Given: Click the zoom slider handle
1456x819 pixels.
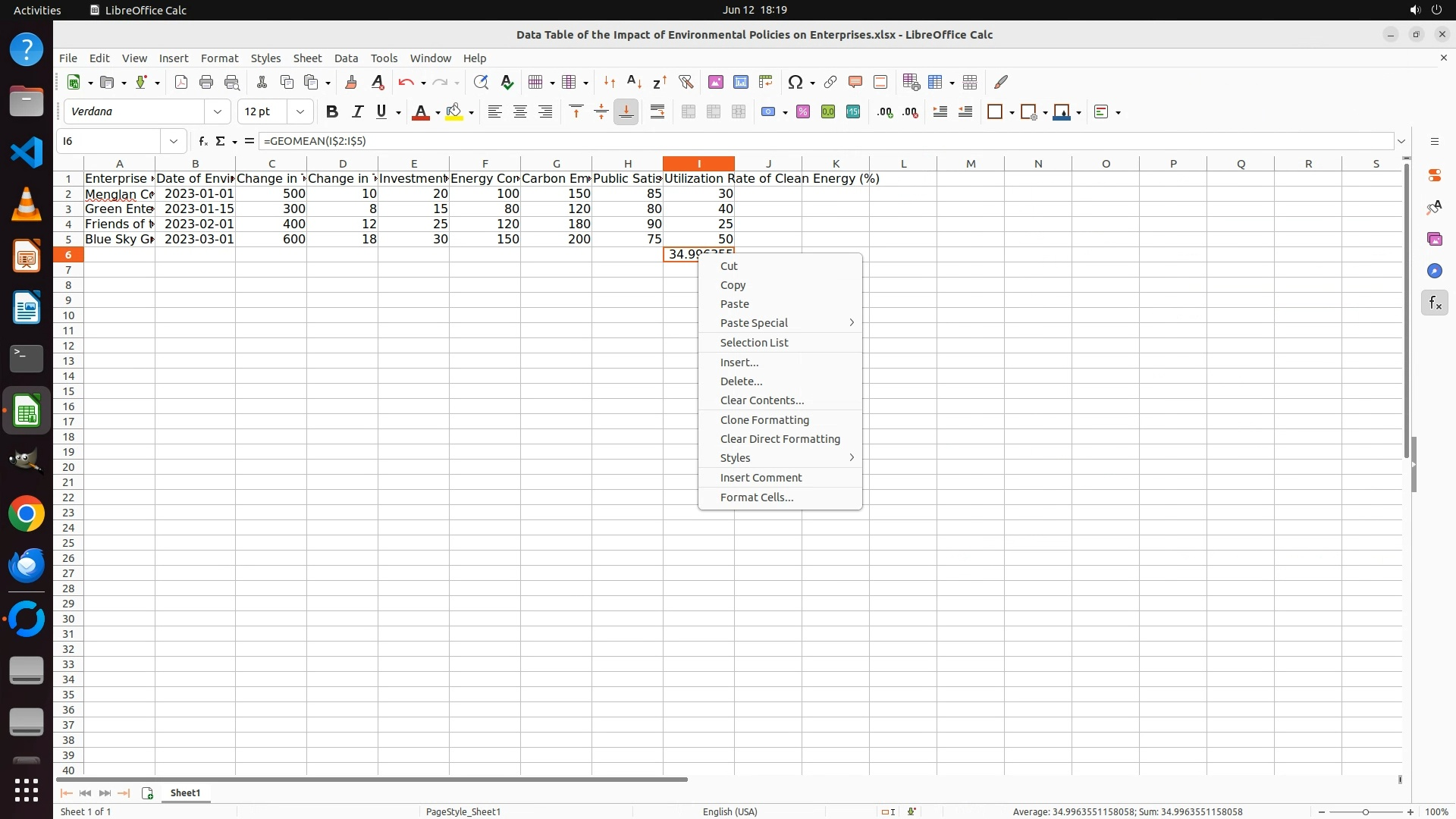Looking at the screenshot, I should click(x=1365, y=812).
